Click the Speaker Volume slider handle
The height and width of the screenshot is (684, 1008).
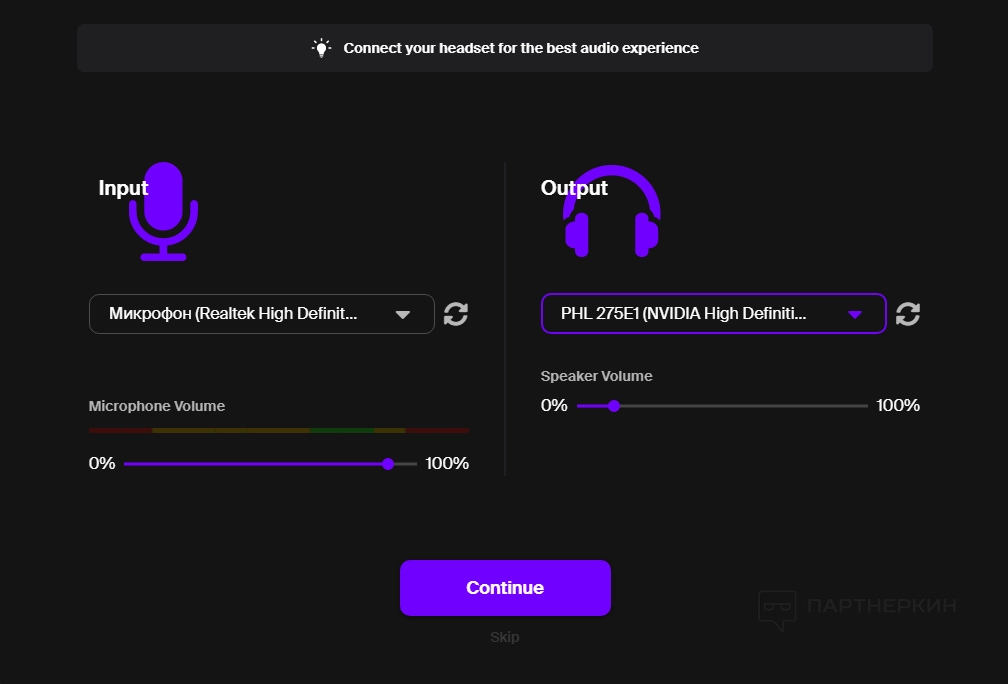point(614,406)
